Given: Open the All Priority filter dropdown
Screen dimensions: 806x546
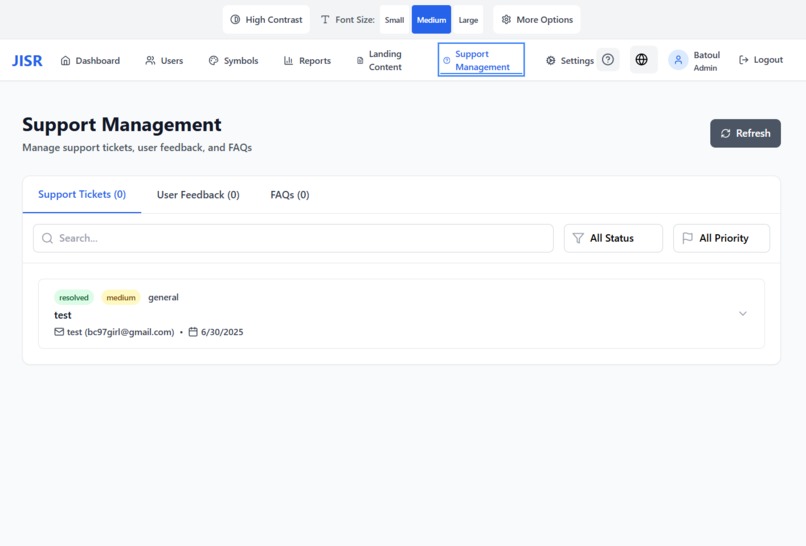Looking at the screenshot, I should [721, 238].
